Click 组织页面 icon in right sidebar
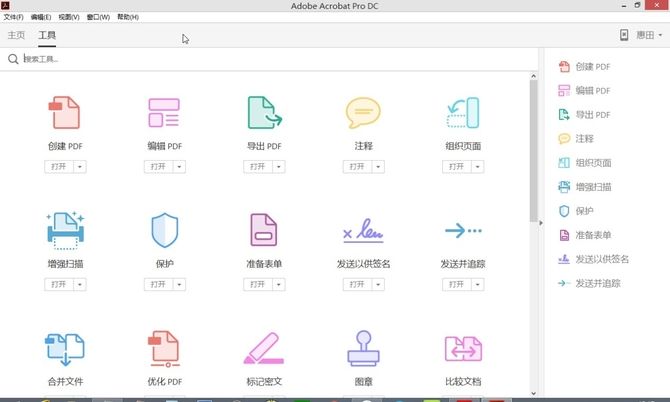The height and width of the screenshot is (402, 670). [564, 163]
